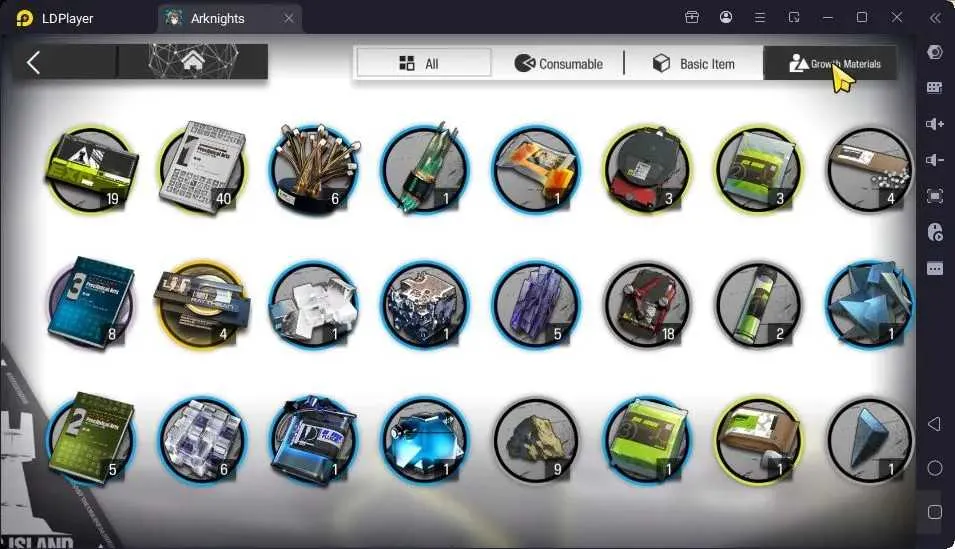Select the brown pack item with 4
The height and width of the screenshot is (549, 955).
coord(869,169)
